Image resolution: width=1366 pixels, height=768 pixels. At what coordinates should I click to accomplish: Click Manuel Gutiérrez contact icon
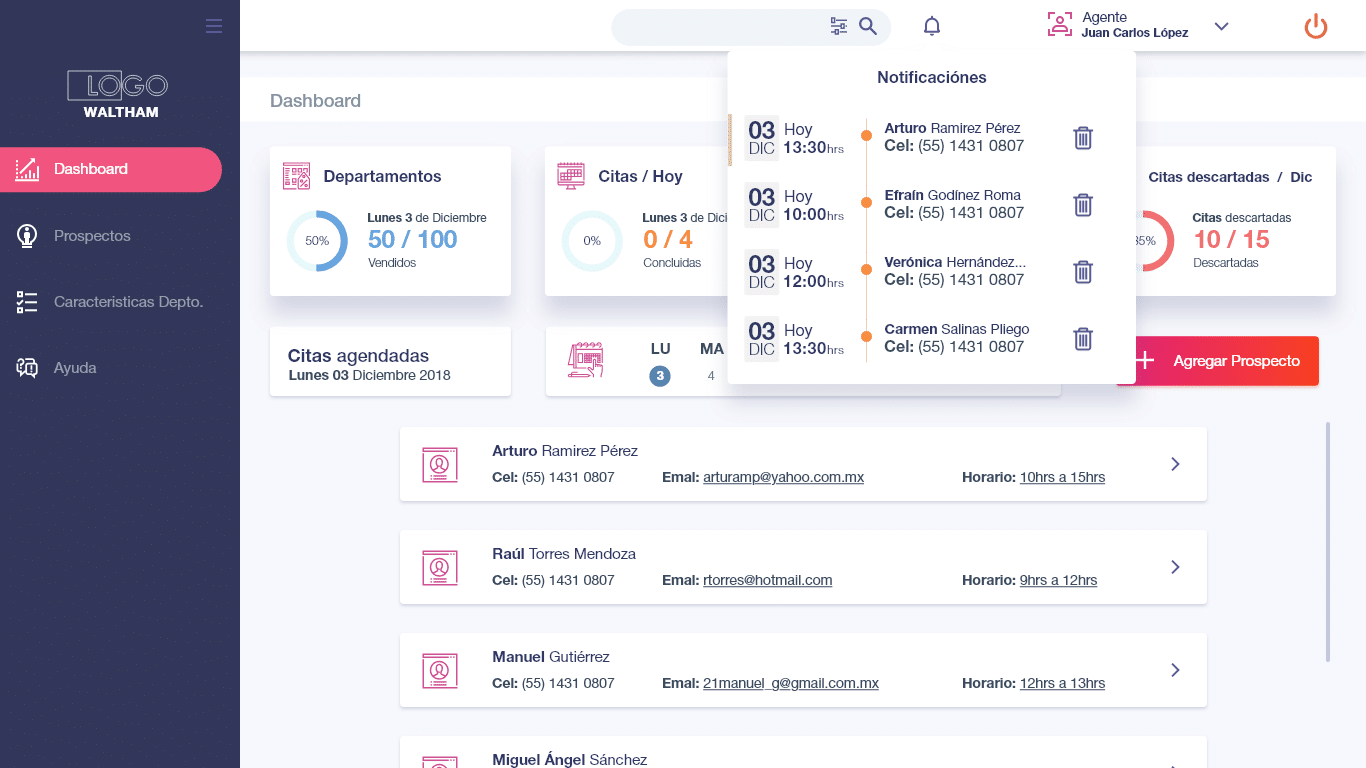[x=439, y=670]
